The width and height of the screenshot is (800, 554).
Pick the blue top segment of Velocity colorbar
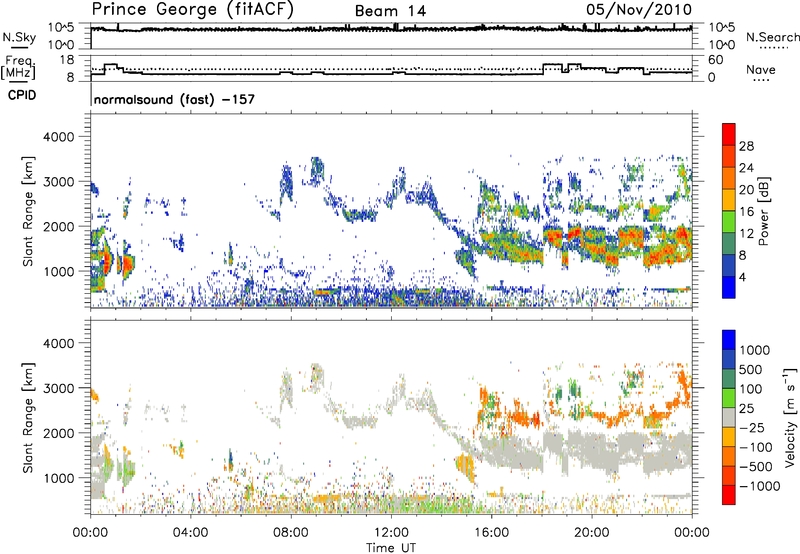coord(729,340)
